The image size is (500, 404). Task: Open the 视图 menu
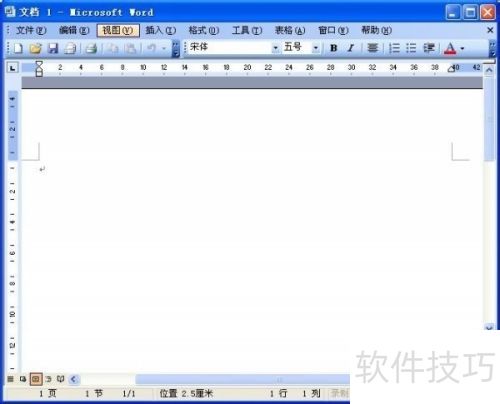coord(118,30)
